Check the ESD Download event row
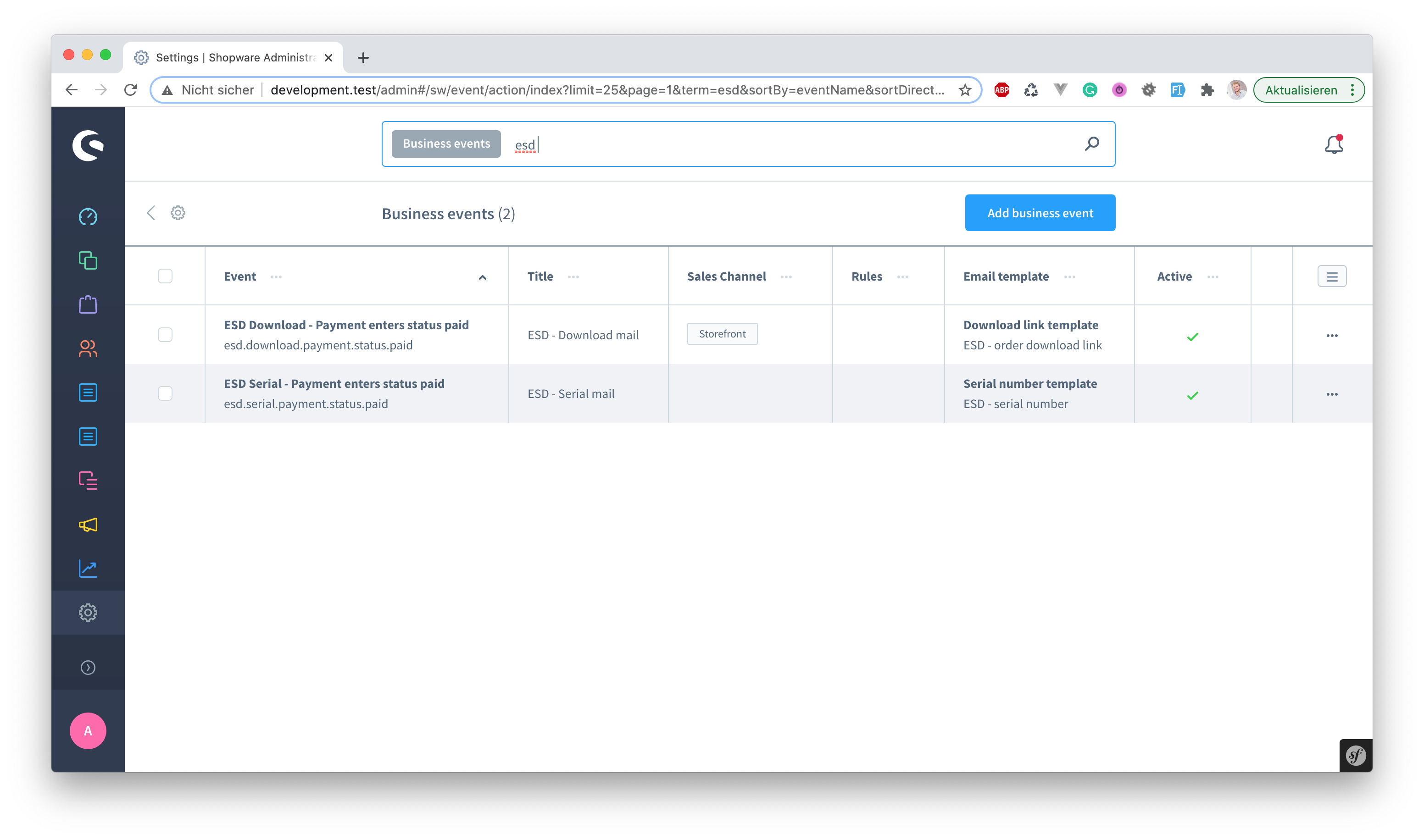 tap(165, 335)
